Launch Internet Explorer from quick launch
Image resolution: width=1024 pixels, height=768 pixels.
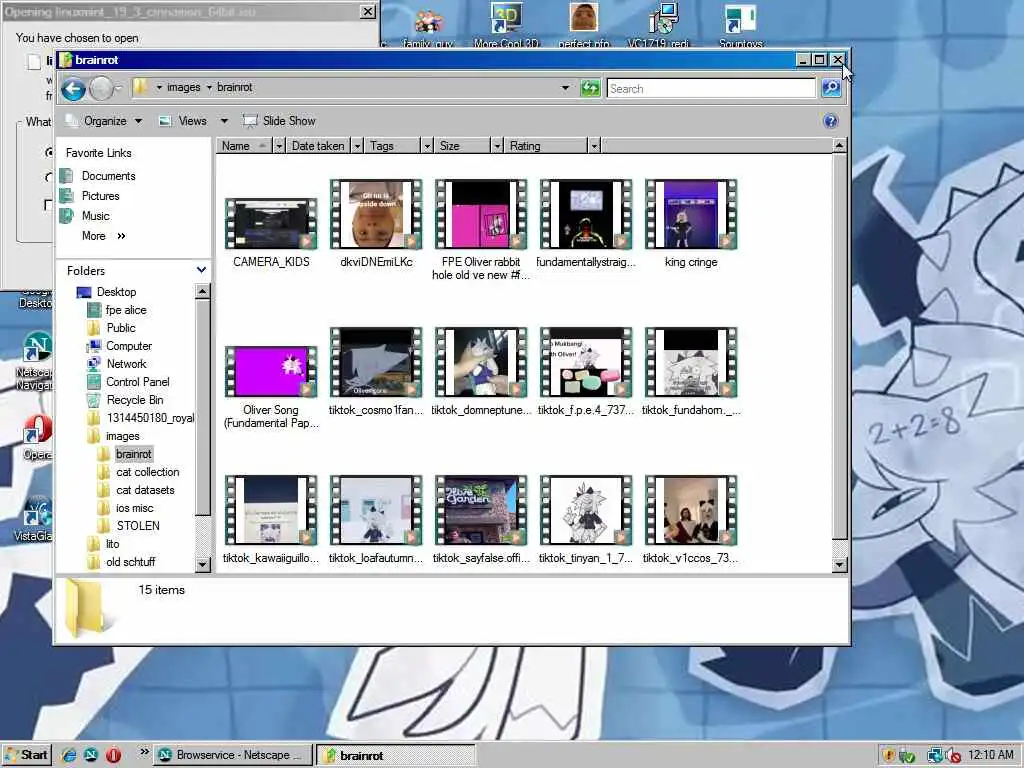[69, 755]
